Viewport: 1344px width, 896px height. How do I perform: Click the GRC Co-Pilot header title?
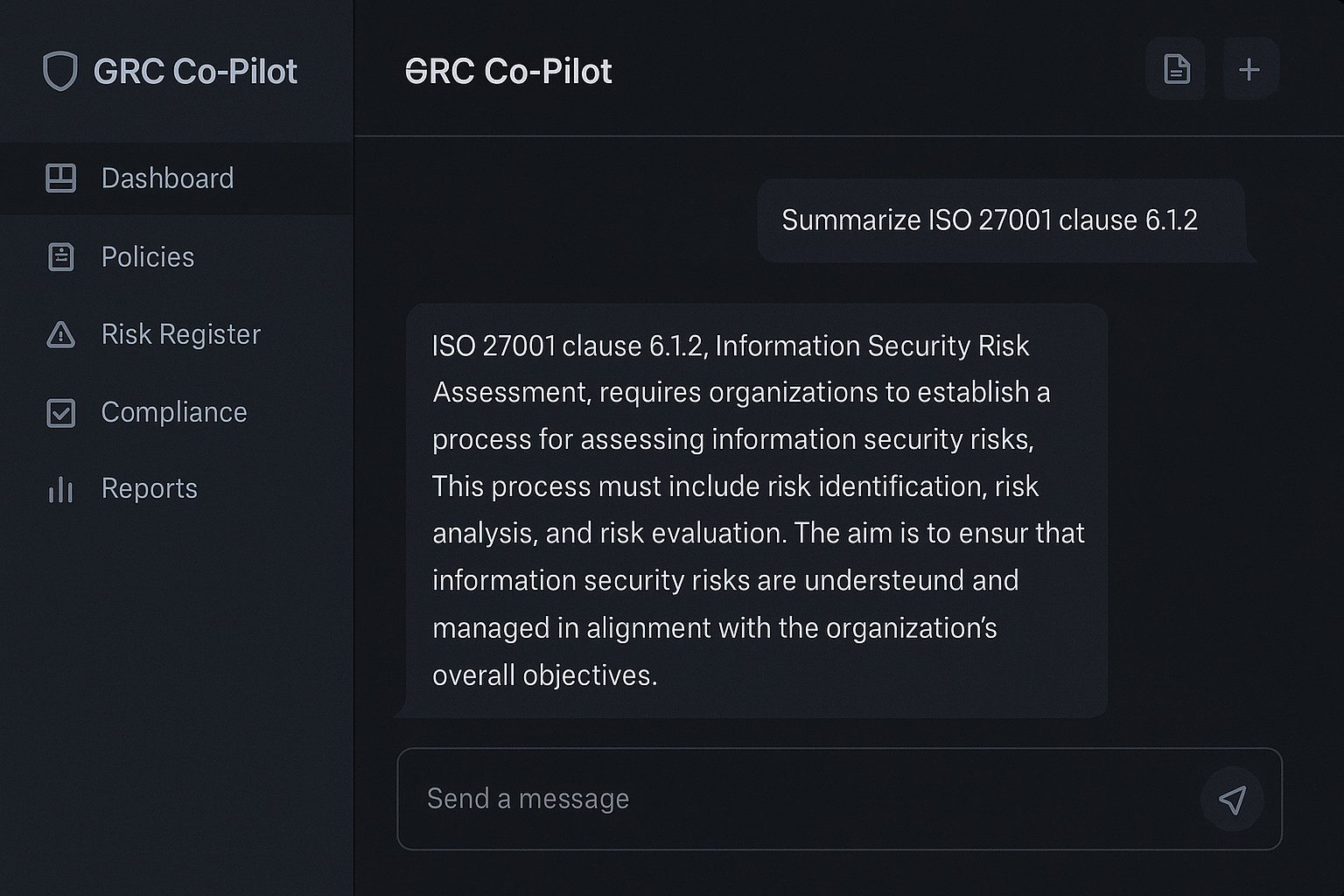508,72
